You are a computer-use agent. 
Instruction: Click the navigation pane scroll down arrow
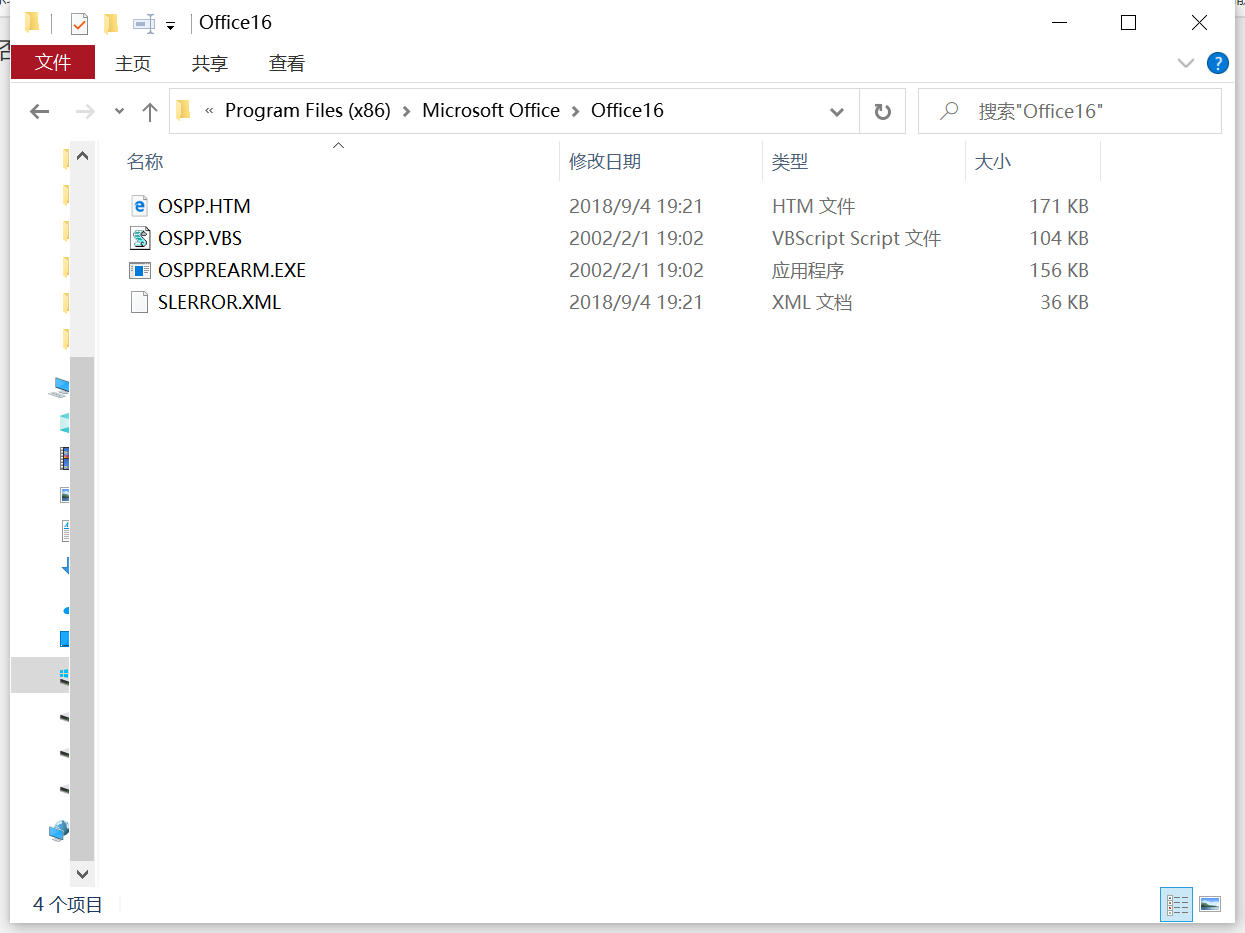point(82,873)
